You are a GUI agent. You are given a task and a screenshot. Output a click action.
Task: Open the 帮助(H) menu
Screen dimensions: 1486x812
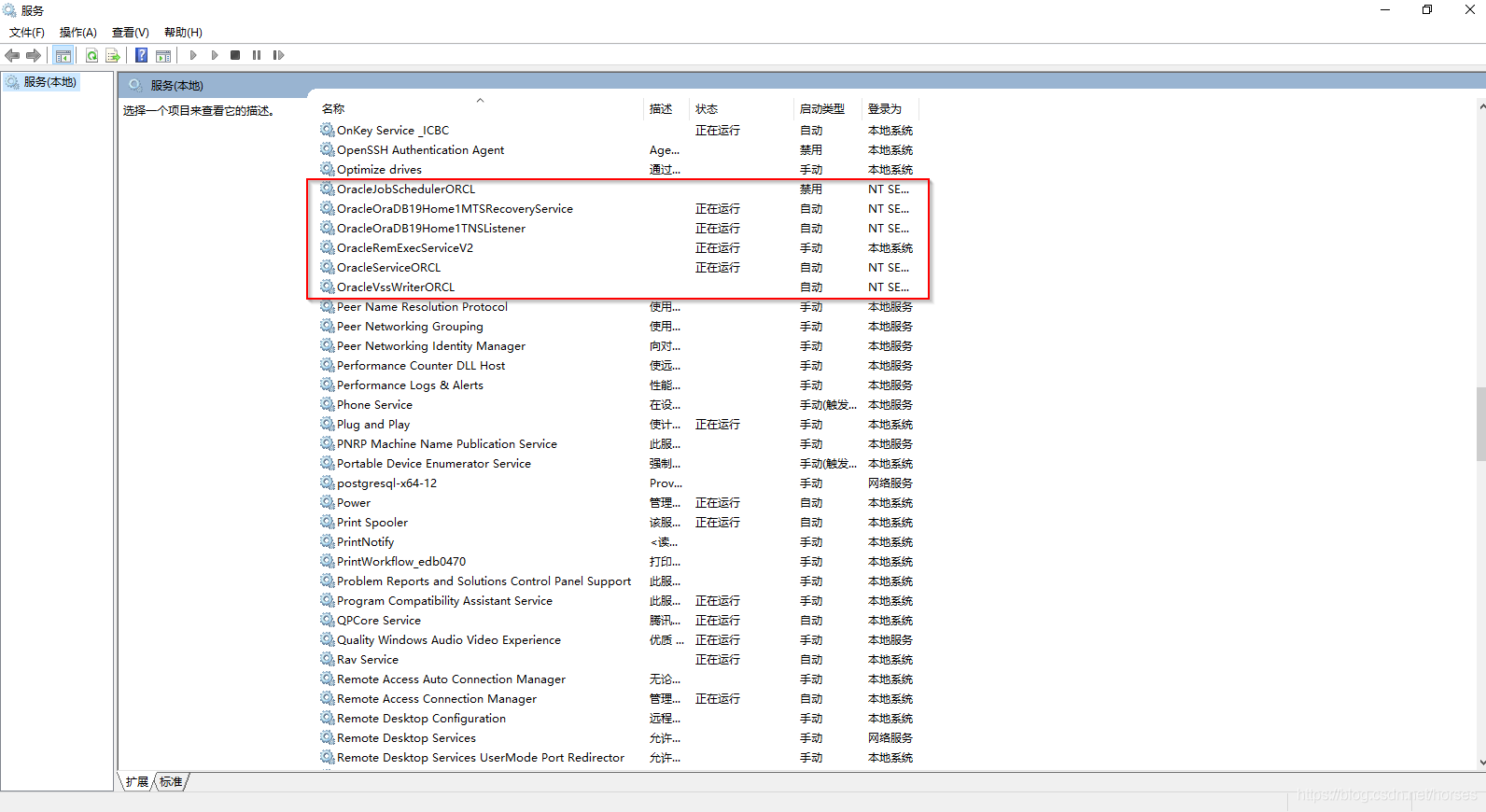[183, 33]
